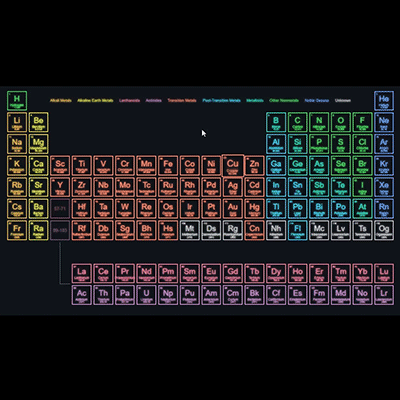
Task: Select the Carbon (C) element tile
Action: click(298, 122)
